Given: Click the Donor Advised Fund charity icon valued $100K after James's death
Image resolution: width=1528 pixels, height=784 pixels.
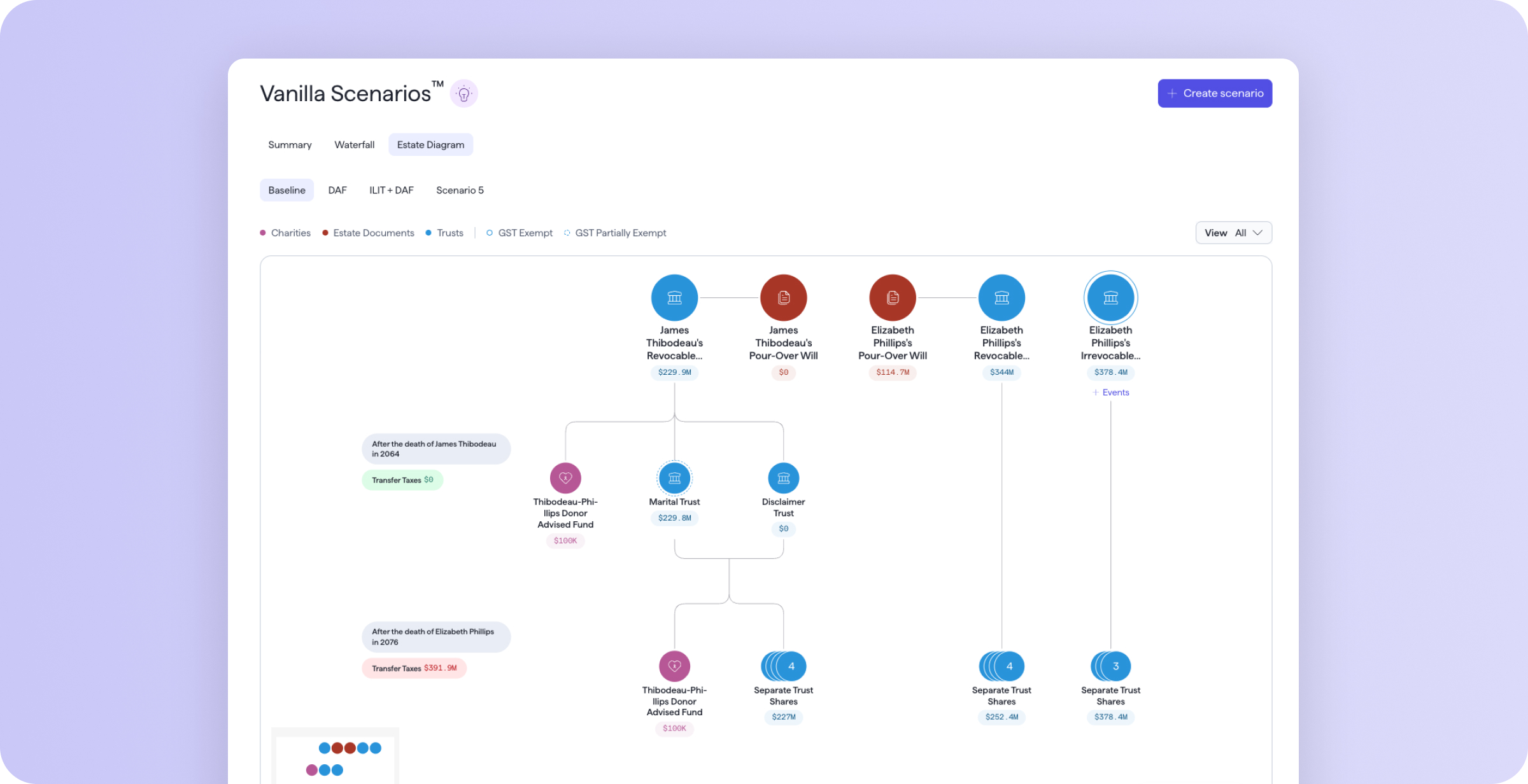Looking at the screenshot, I should 565,478.
